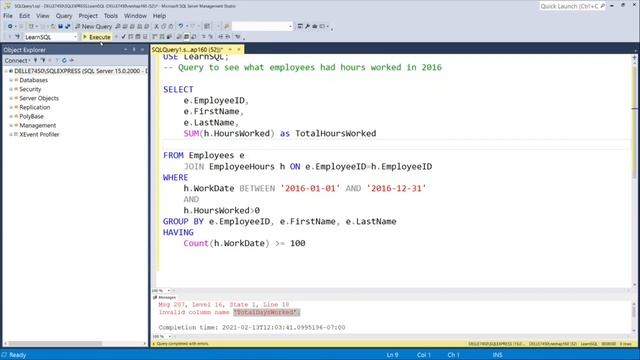The image size is (640, 360).
Task: Switch output to Results to Grid
Action: 187,37
